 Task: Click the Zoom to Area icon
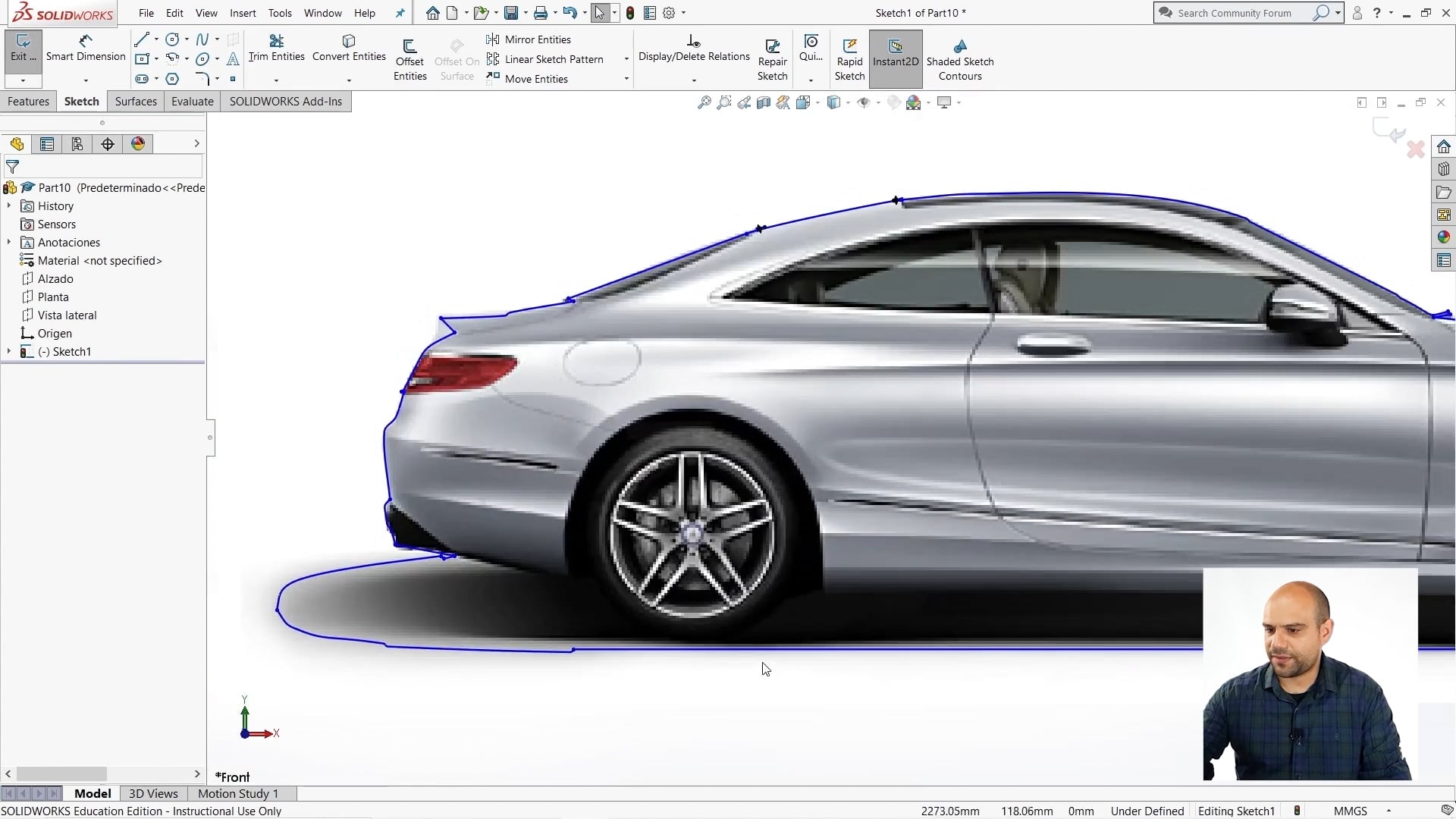click(x=724, y=102)
